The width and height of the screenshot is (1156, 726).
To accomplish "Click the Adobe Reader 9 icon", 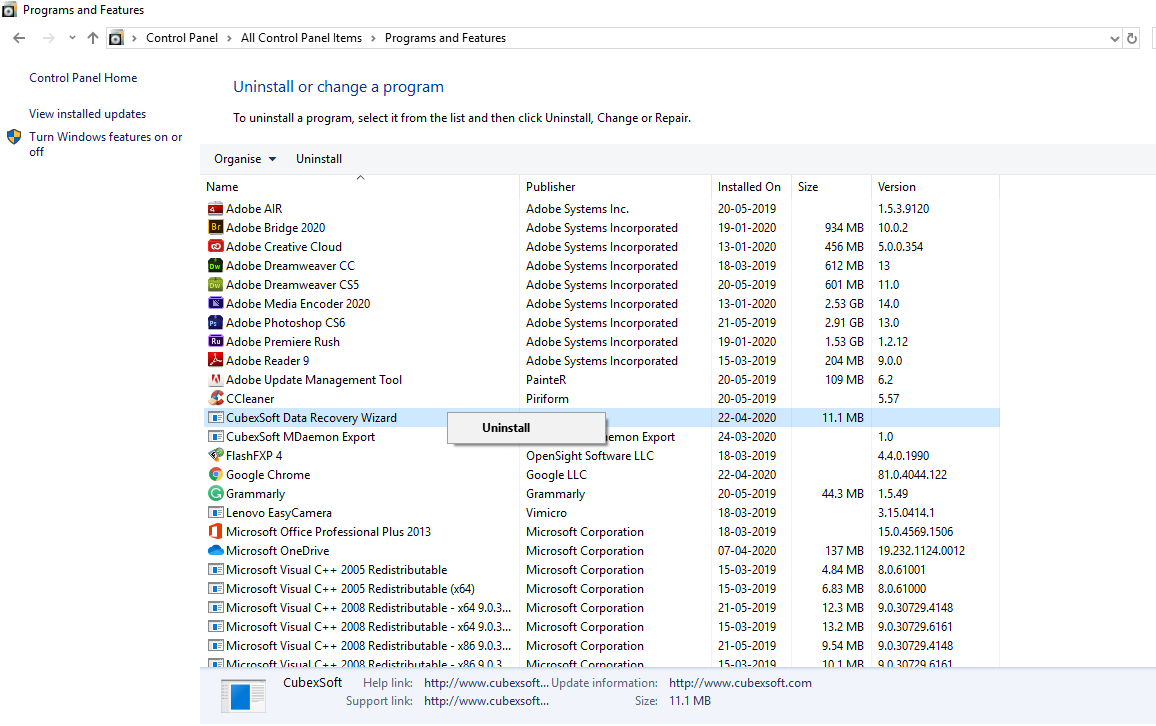I will (x=215, y=360).
